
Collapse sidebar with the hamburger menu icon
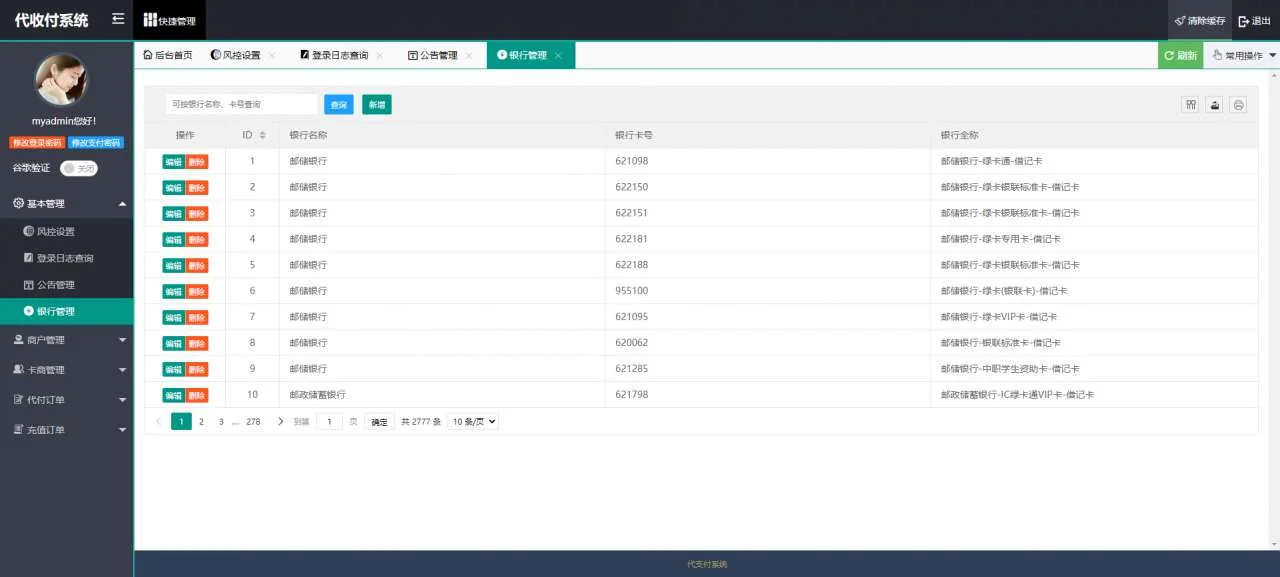[x=118, y=20]
